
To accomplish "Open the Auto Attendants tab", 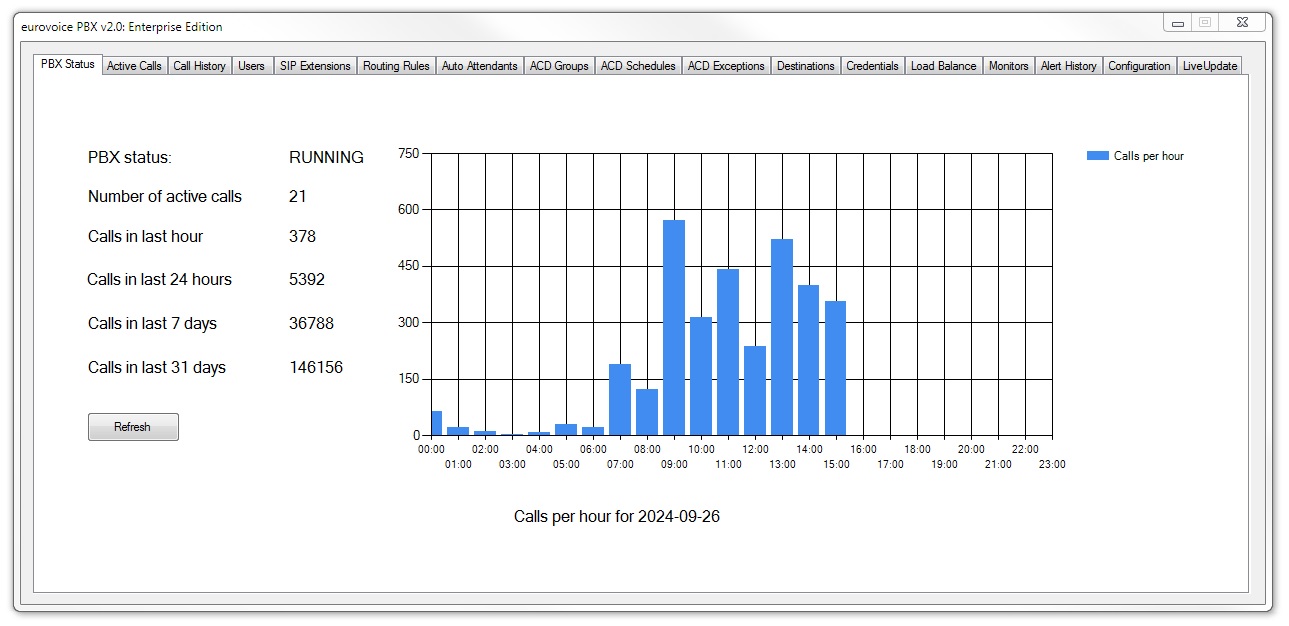I will (480, 66).
